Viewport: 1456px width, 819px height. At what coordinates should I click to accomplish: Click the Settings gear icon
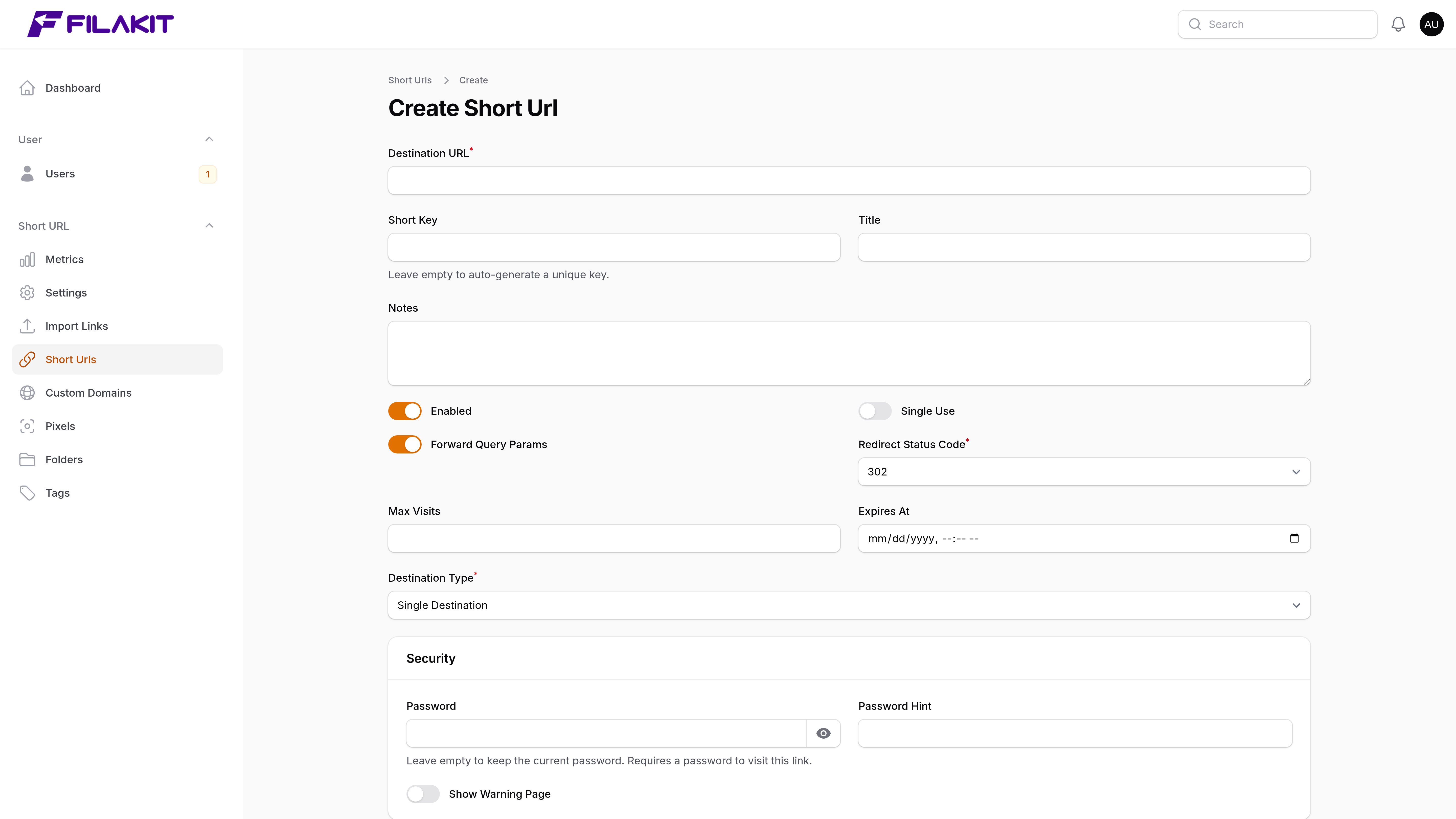coord(27,293)
